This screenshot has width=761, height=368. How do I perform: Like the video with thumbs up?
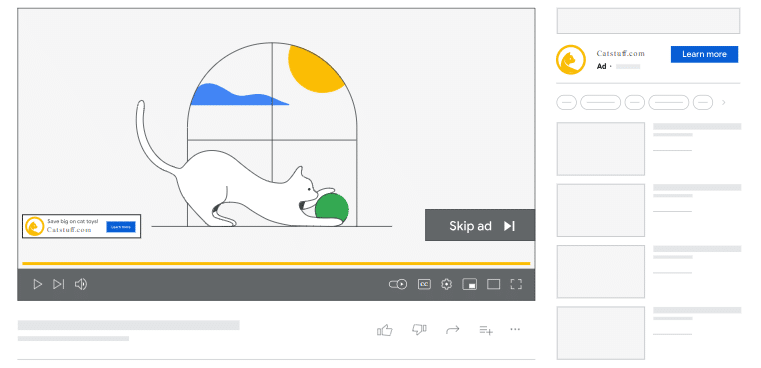384,330
